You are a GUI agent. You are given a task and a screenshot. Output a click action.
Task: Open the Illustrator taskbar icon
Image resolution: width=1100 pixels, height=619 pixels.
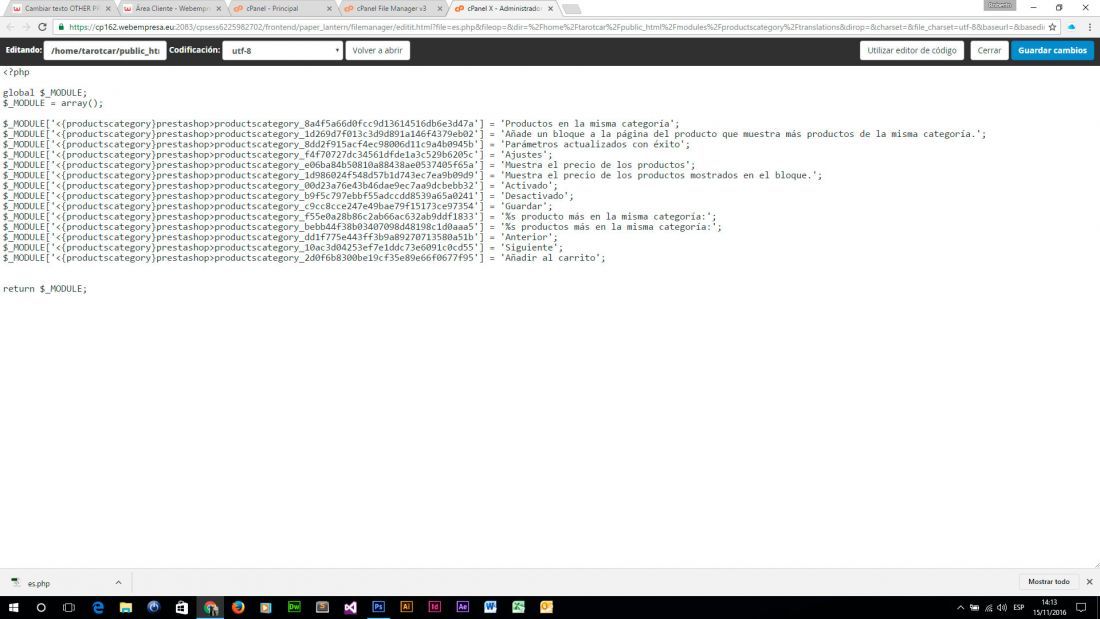click(x=406, y=607)
